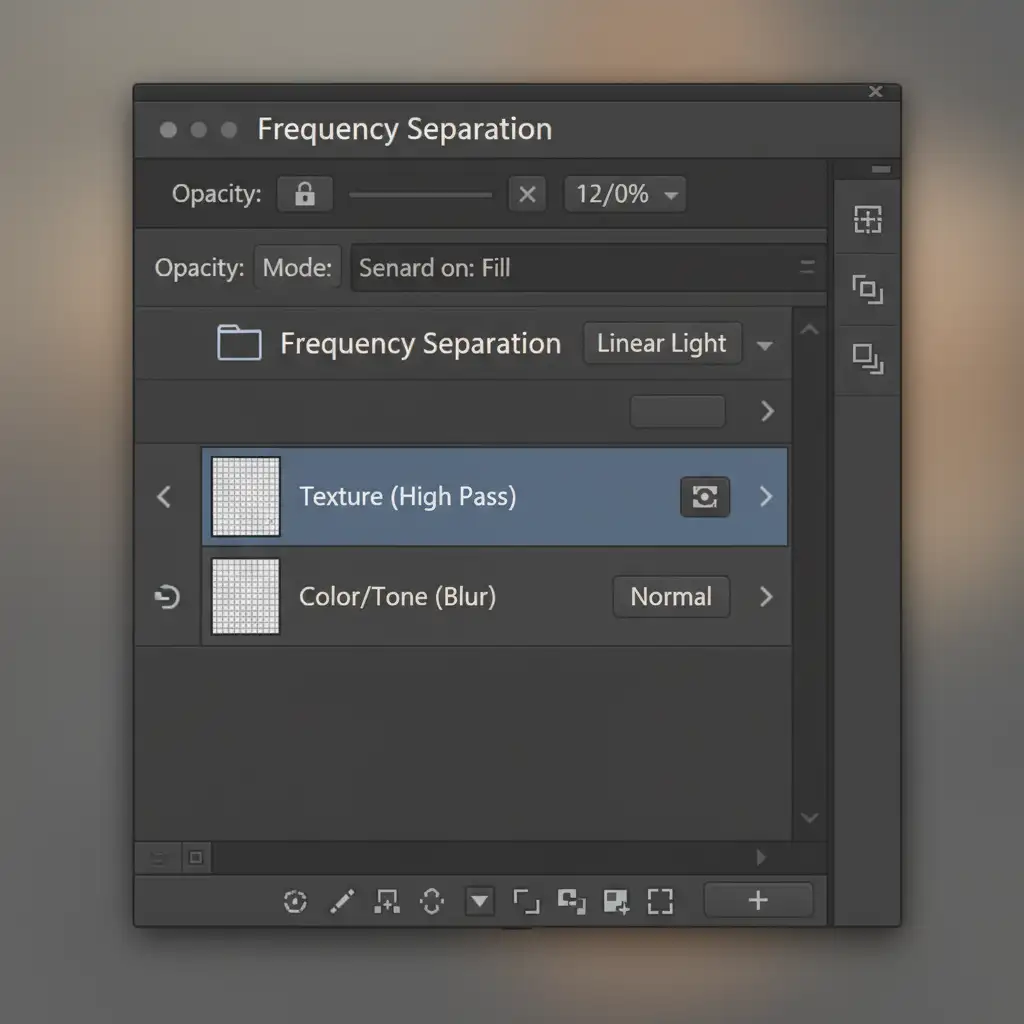Viewport: 1024px width, 1024px height.
Task: Click the pencil icon in bottom toolbar
Action: [x=342, y=901]
